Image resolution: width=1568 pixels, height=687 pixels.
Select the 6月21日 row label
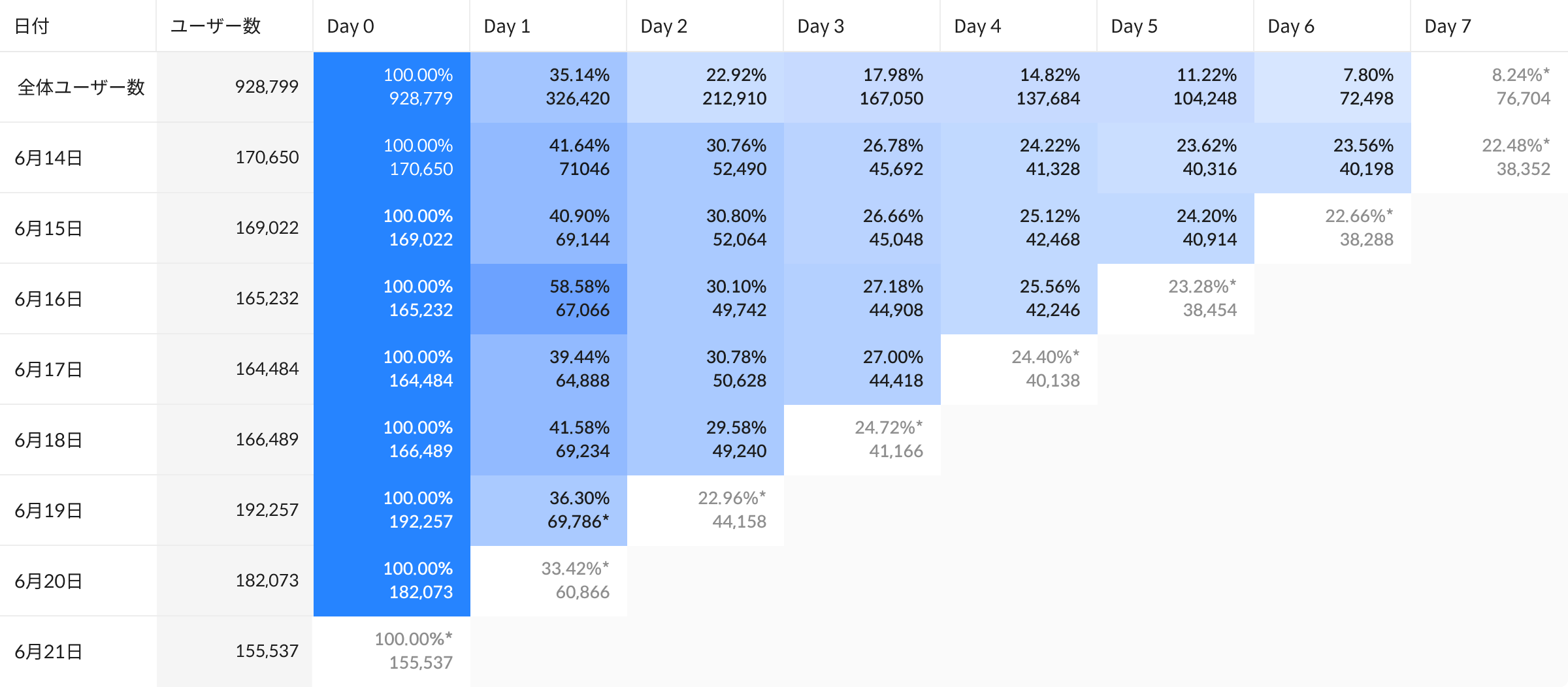coord(48,651)
